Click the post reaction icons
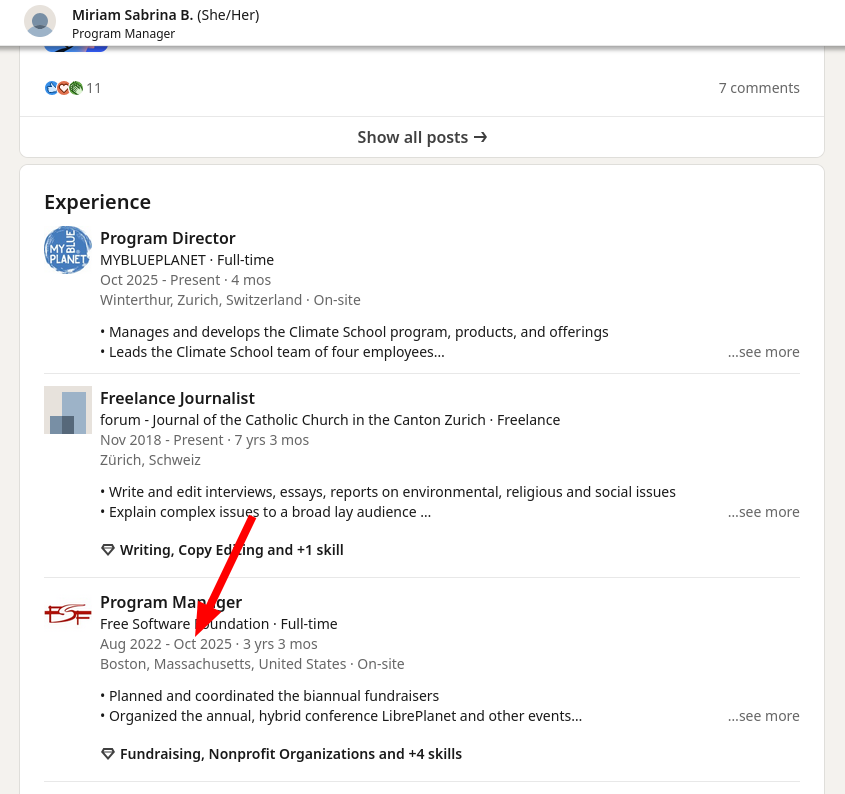 tap(63, 88)
